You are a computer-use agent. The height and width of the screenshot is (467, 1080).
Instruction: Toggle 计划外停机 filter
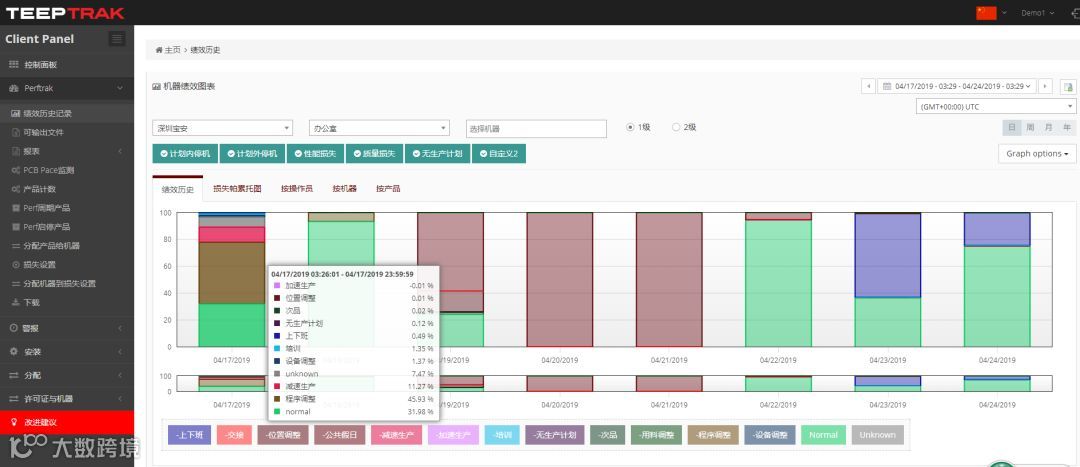(x=252, y=154)
